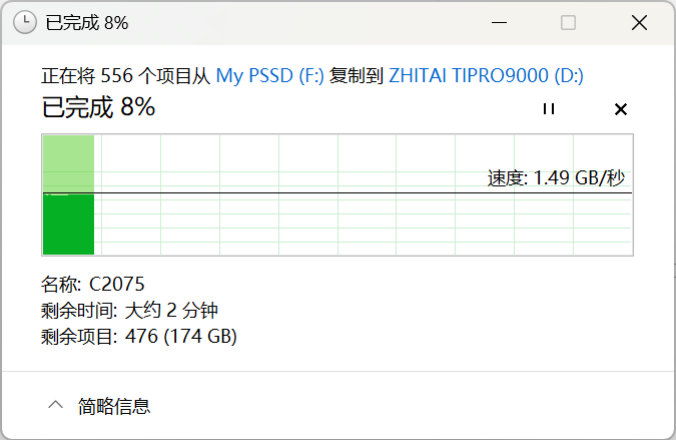Image resolution: width=676 pixels, height=440 pixels.
Task: Click the 简略信息 label
Action: coord(114,406)
